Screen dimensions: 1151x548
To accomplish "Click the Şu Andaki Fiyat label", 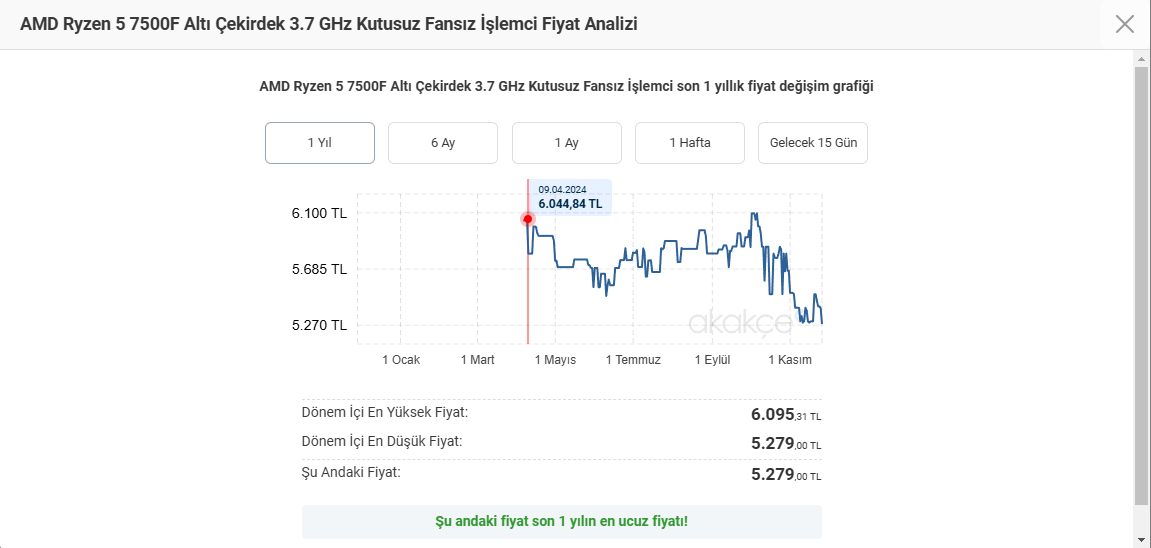I will (x=351, y=471).
